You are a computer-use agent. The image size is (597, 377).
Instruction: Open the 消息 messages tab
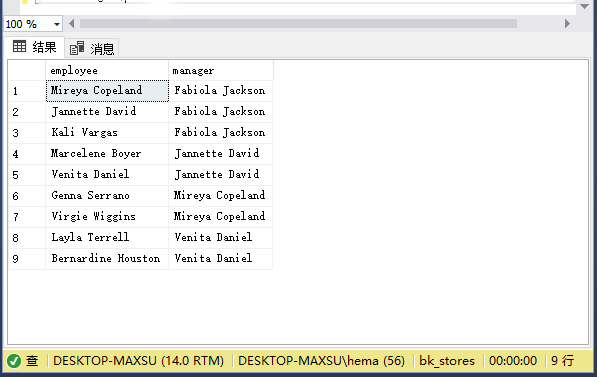[92, 48]
